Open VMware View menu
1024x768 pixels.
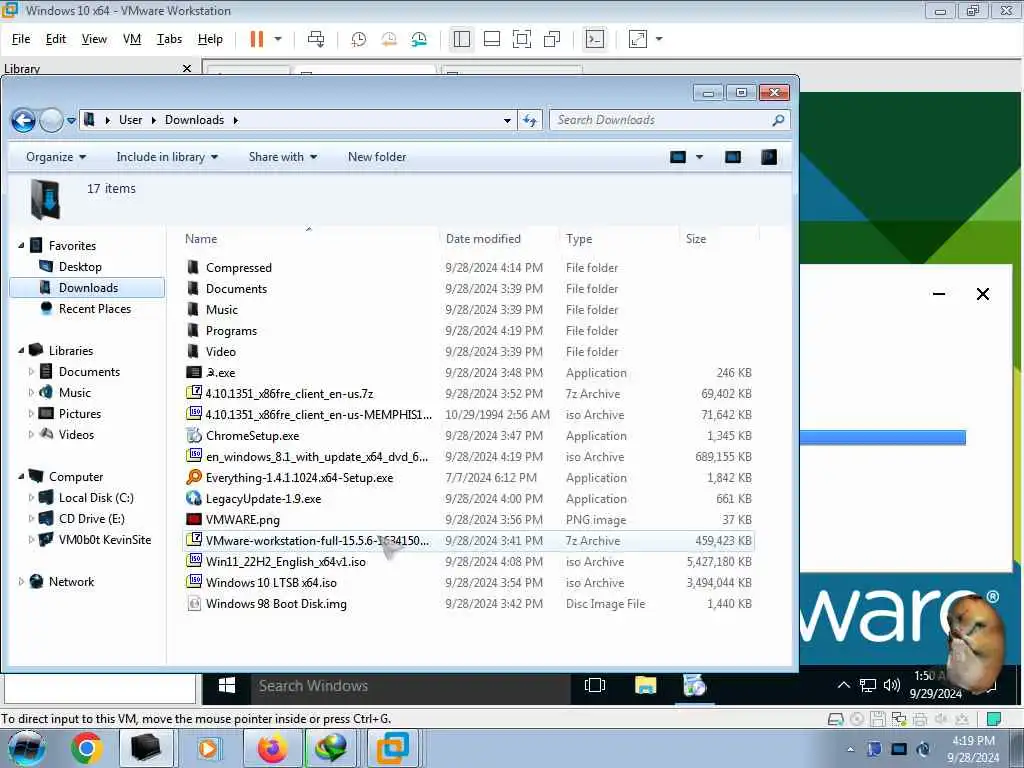pos(94,39)
